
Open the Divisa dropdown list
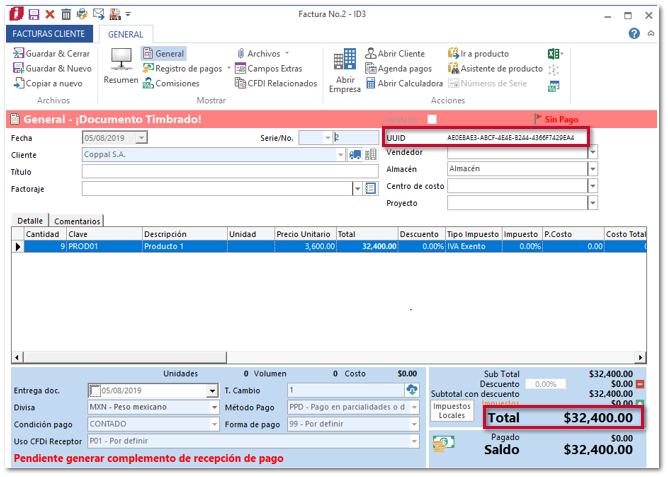pos(213,407)
